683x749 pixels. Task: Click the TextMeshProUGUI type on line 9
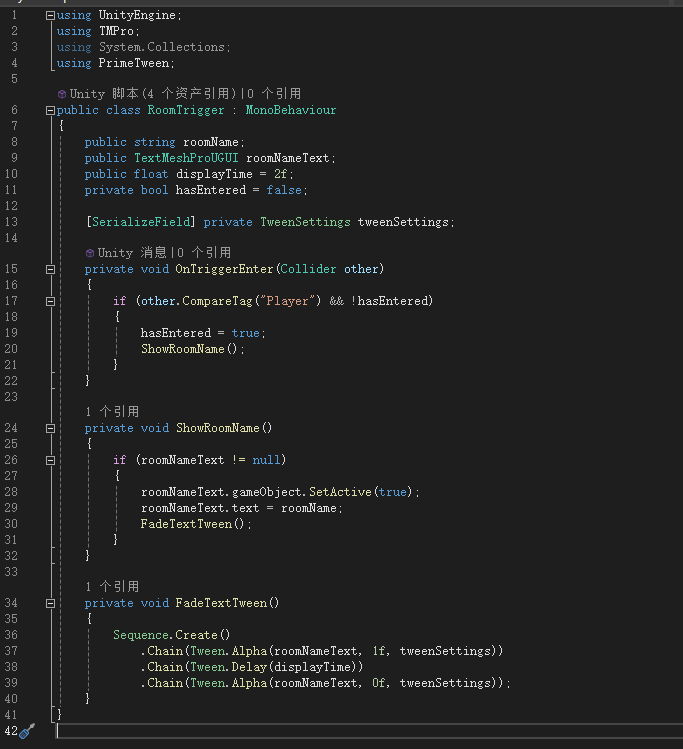pyautogui.click(x=186, y=158)
